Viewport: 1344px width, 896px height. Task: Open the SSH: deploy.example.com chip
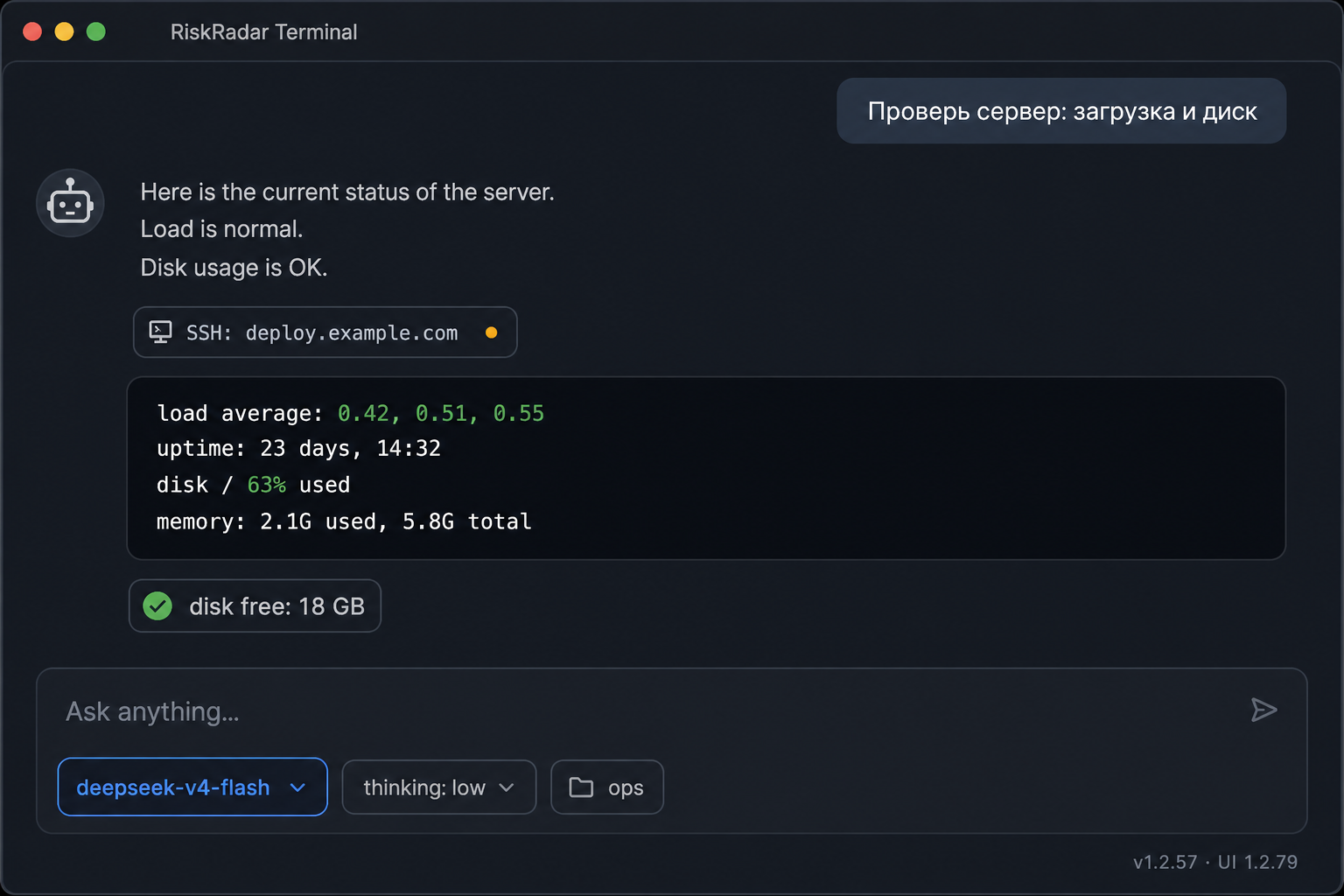325,332
